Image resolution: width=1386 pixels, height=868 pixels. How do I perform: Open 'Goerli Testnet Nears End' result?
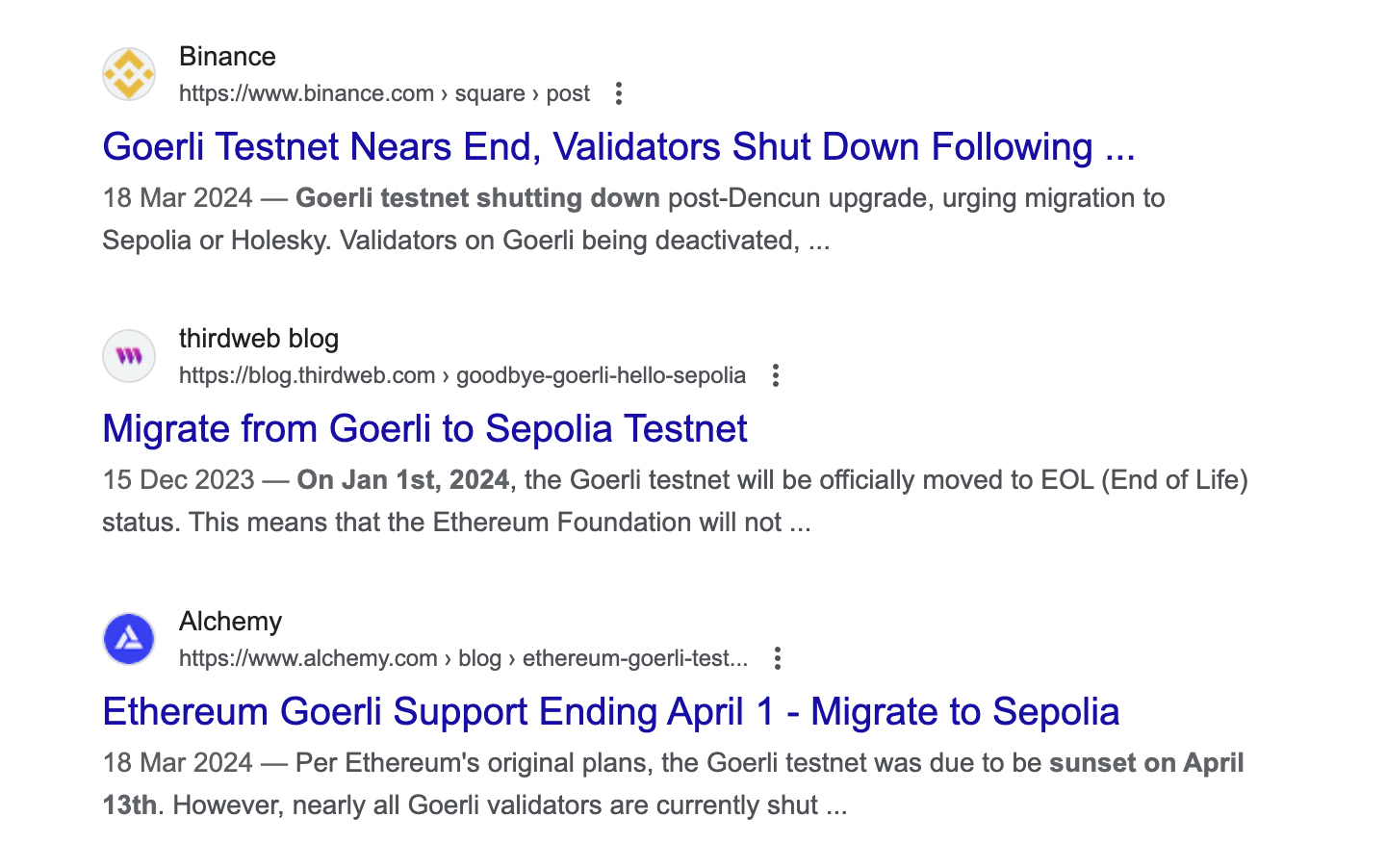[x=619, y=146]
